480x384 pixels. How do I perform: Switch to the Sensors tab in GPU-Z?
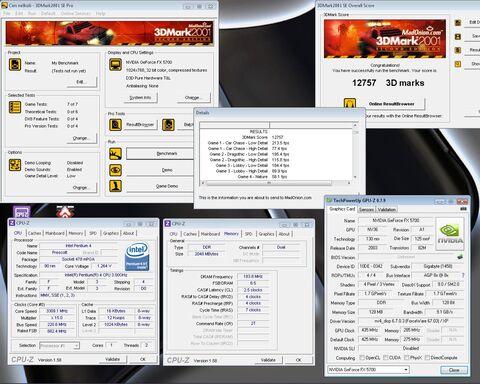(x=366, y=210)
